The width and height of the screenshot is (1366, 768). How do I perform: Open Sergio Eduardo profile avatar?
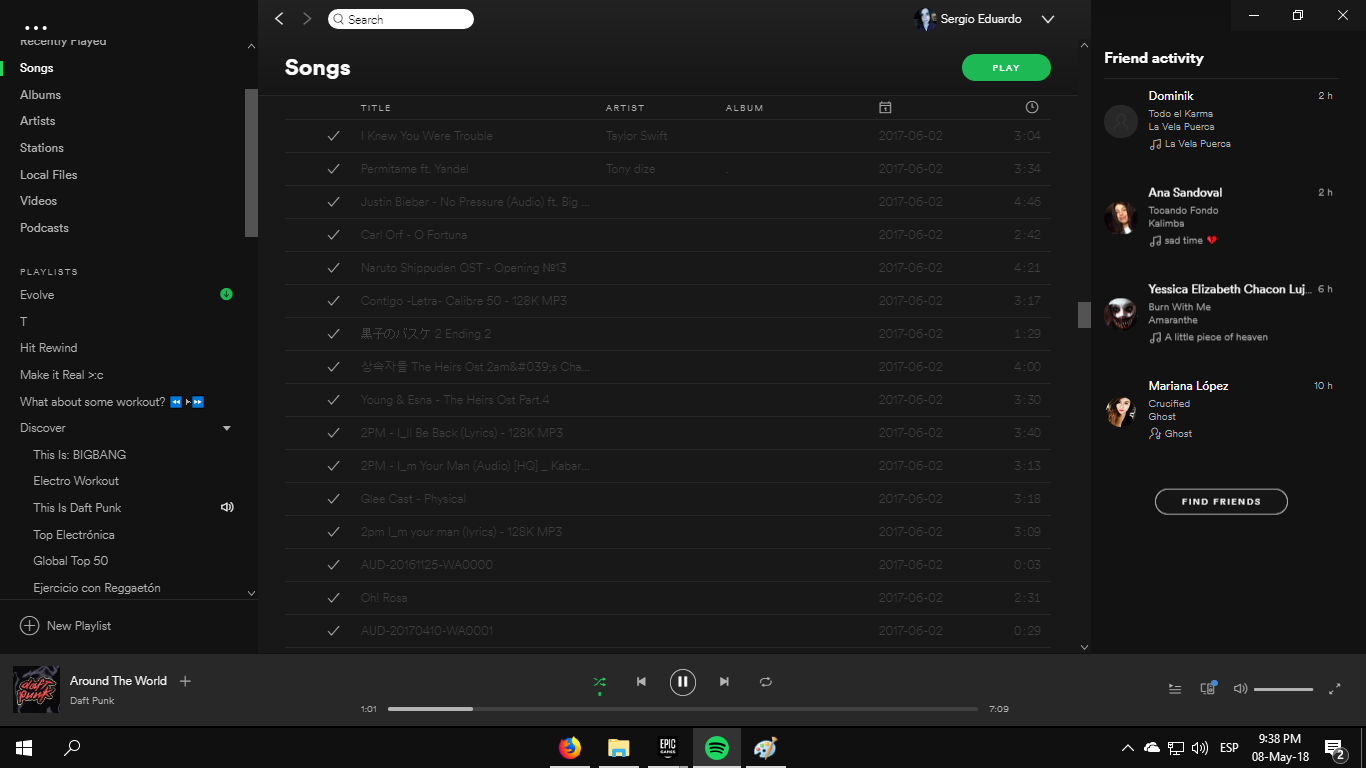point(925,19)
